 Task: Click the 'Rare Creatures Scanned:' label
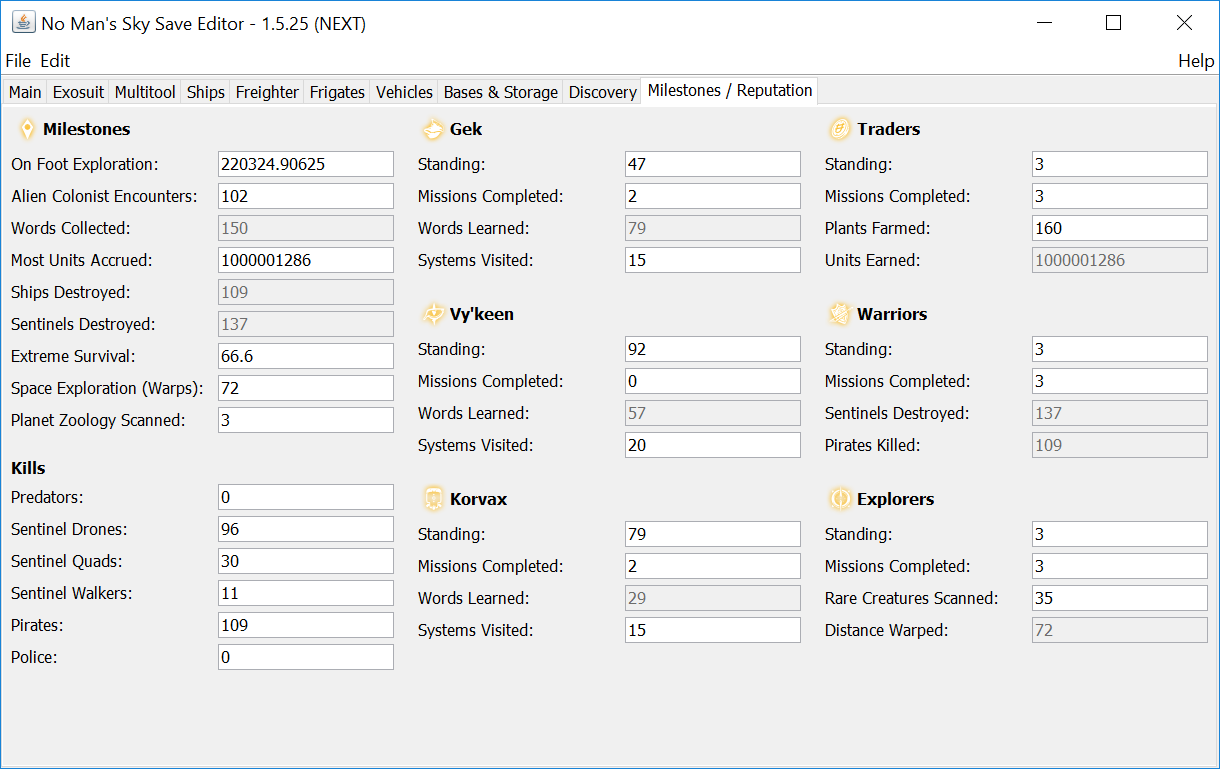tap(912, 598)
